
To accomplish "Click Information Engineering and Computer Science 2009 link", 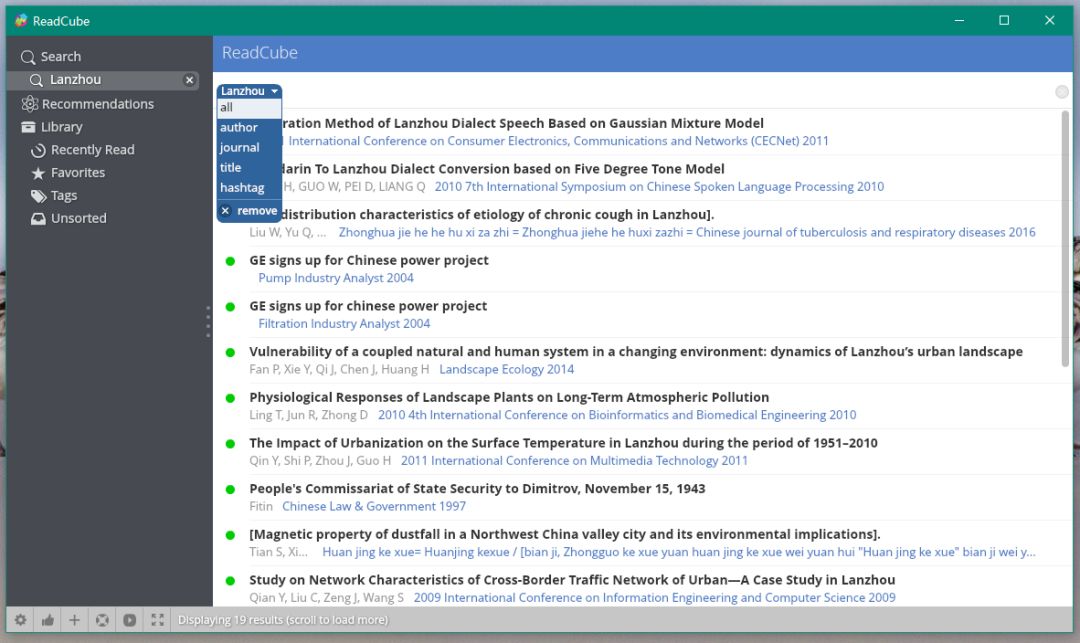I will [x=655, y=598].
